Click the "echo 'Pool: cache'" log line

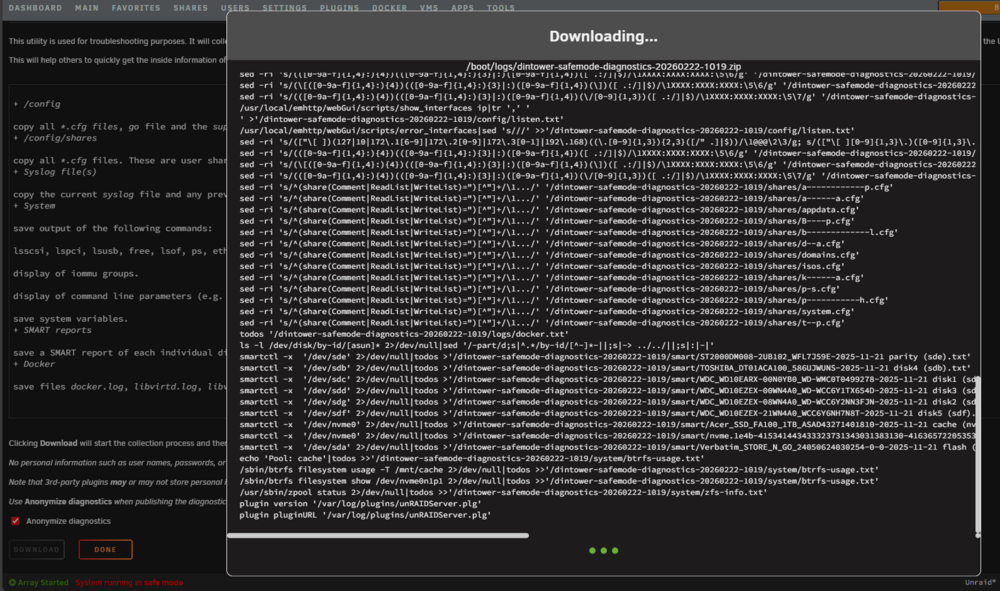click(x=472, y=458)
